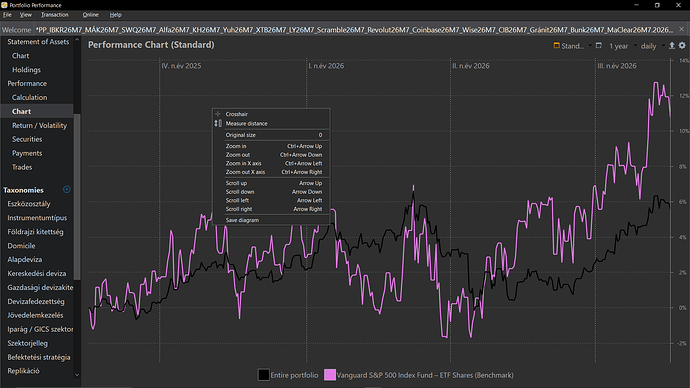Open Eszközosztály taxonomy
690x388 pixels.
(29, 204)
